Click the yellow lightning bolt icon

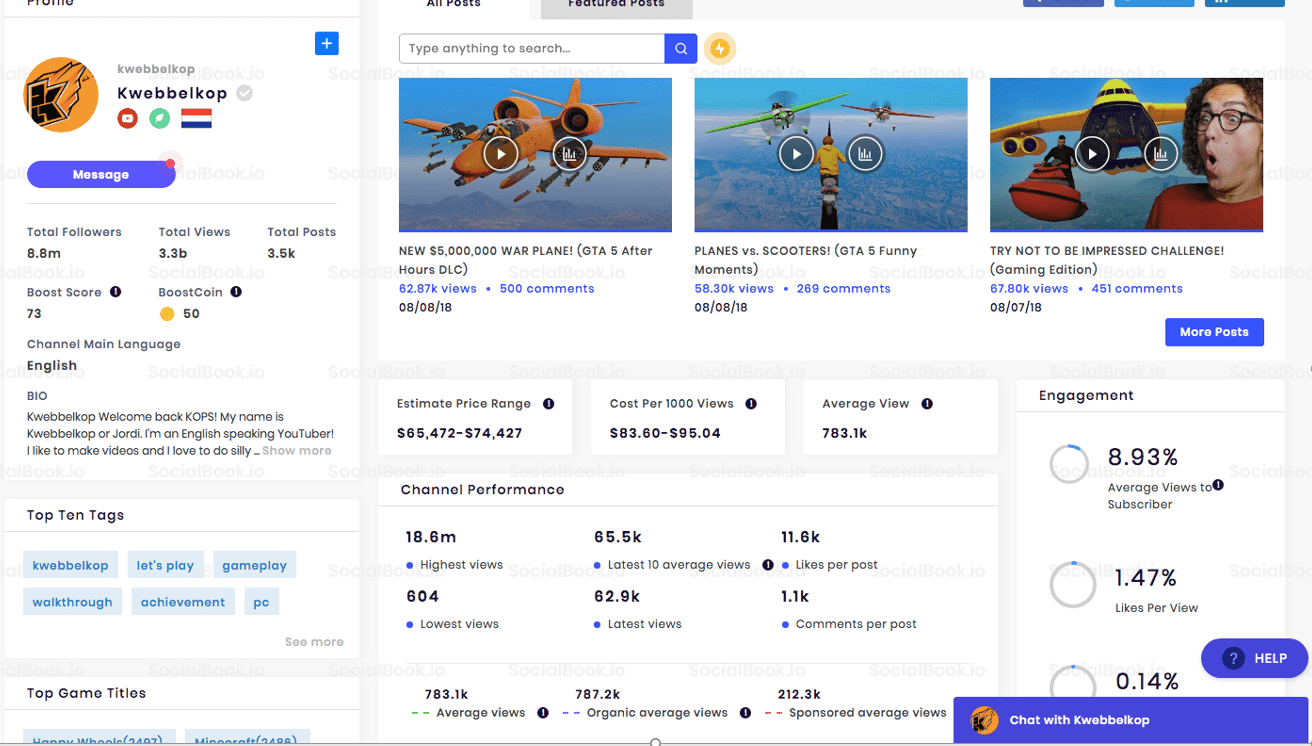(x=719, y=48)
